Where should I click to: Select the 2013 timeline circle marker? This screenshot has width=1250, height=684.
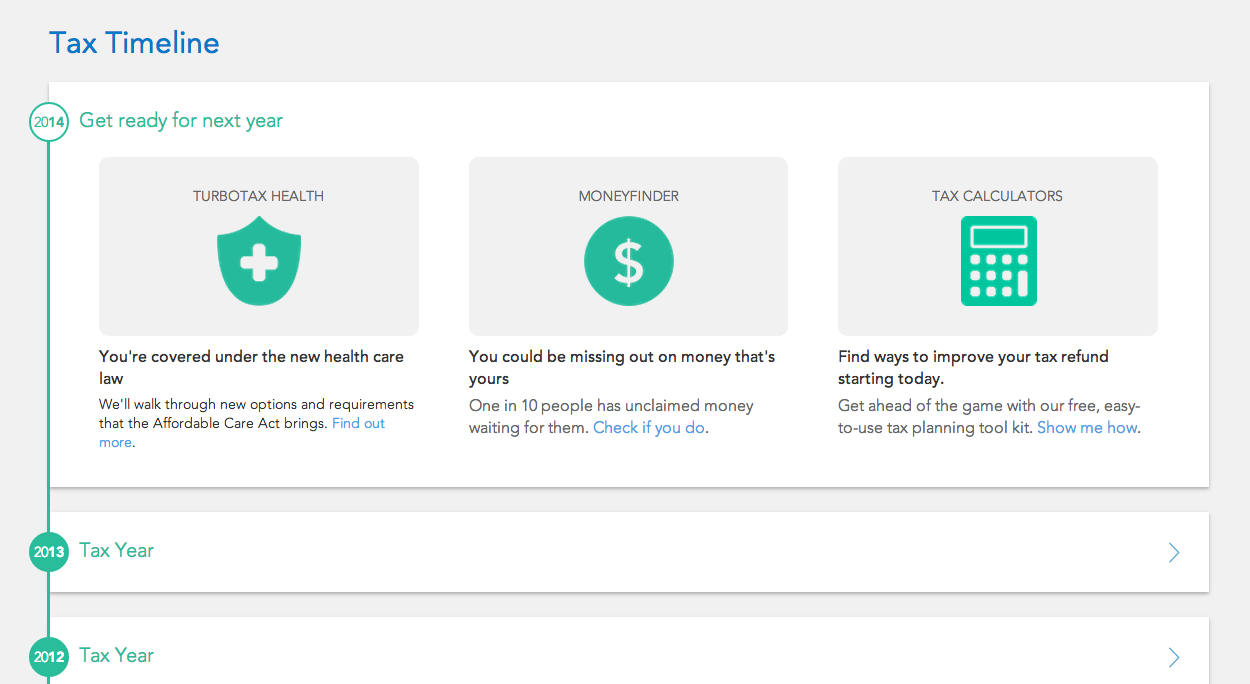click(49, 552)
